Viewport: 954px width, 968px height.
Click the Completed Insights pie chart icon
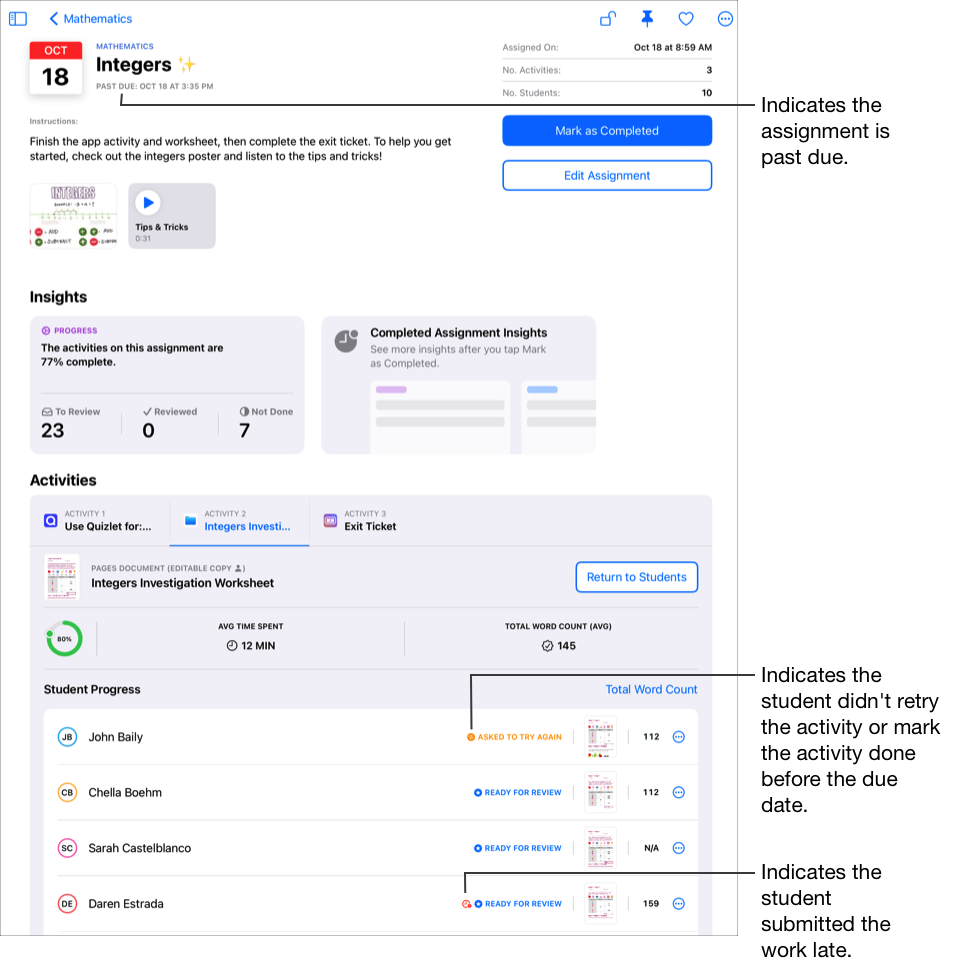pos(346,341)
